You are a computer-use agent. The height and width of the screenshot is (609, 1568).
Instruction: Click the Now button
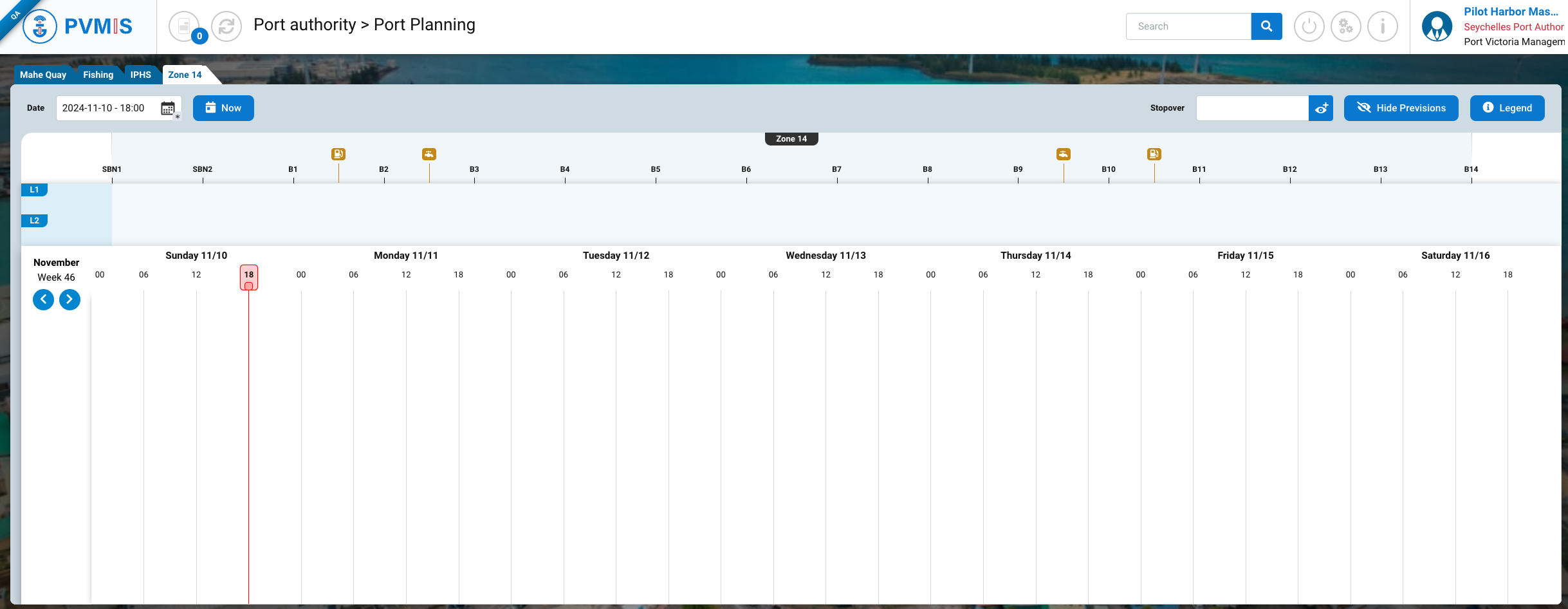click(x=223, y=108)
